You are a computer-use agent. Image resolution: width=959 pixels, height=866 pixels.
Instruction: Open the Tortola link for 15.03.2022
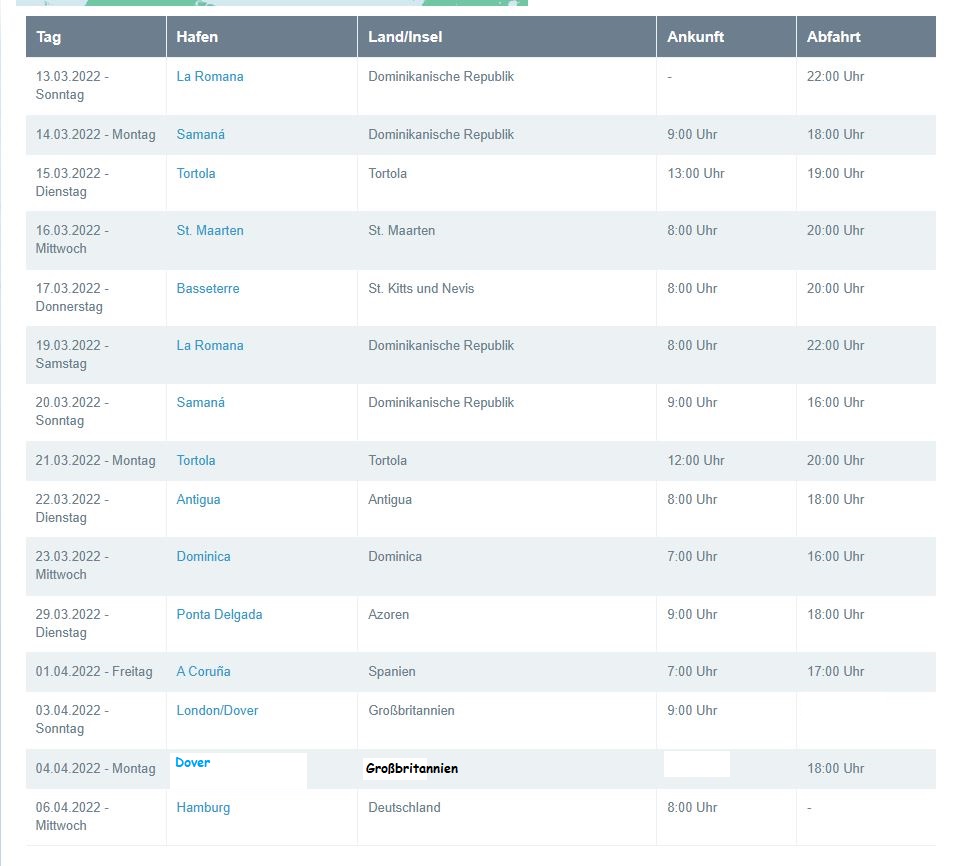[x=196, y=174]
